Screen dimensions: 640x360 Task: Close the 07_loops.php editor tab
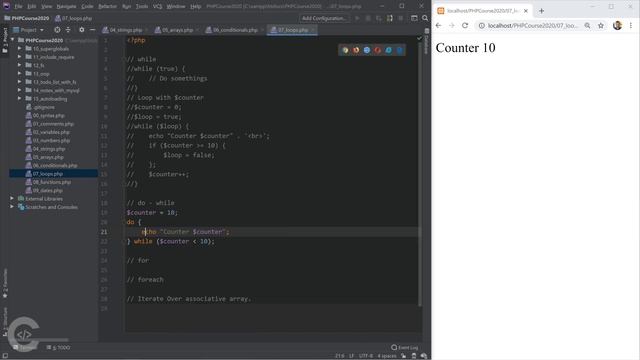(x=313, y=30)
